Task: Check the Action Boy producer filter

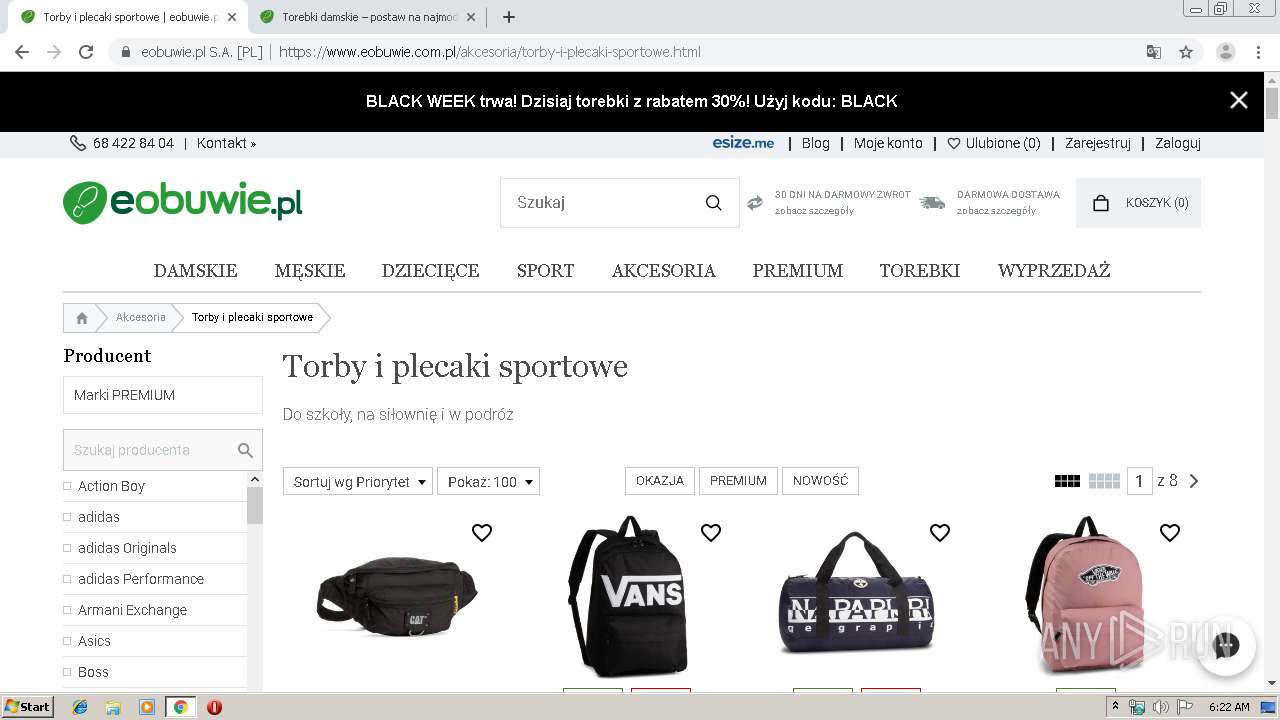Action: point(67,486)
